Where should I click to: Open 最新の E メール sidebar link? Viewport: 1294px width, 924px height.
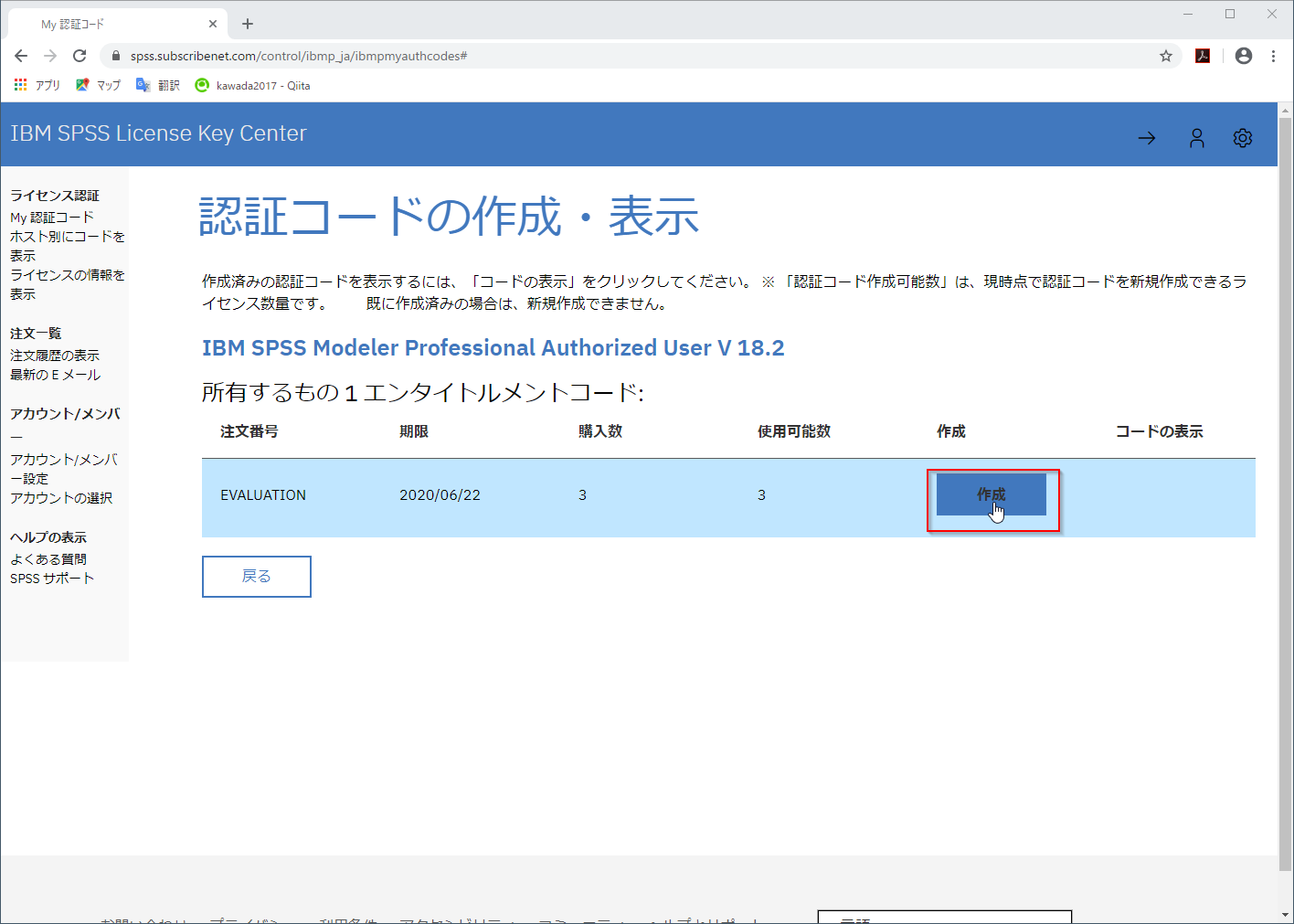point(56,375)
